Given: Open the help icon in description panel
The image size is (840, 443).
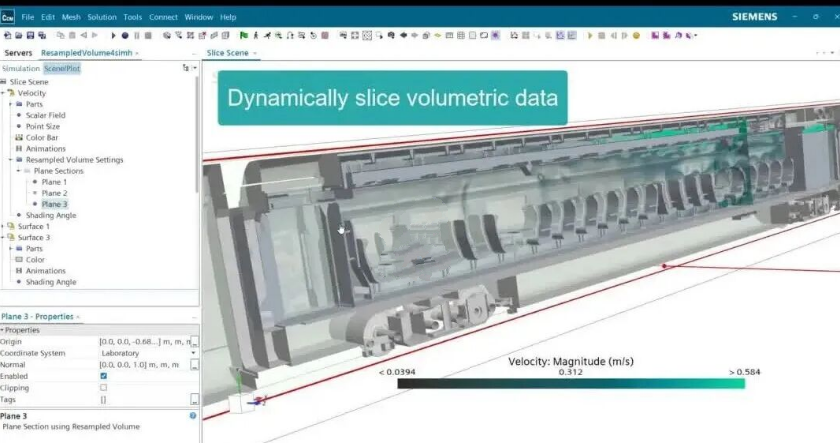Looking at the screenshot, I should [193, 415].
